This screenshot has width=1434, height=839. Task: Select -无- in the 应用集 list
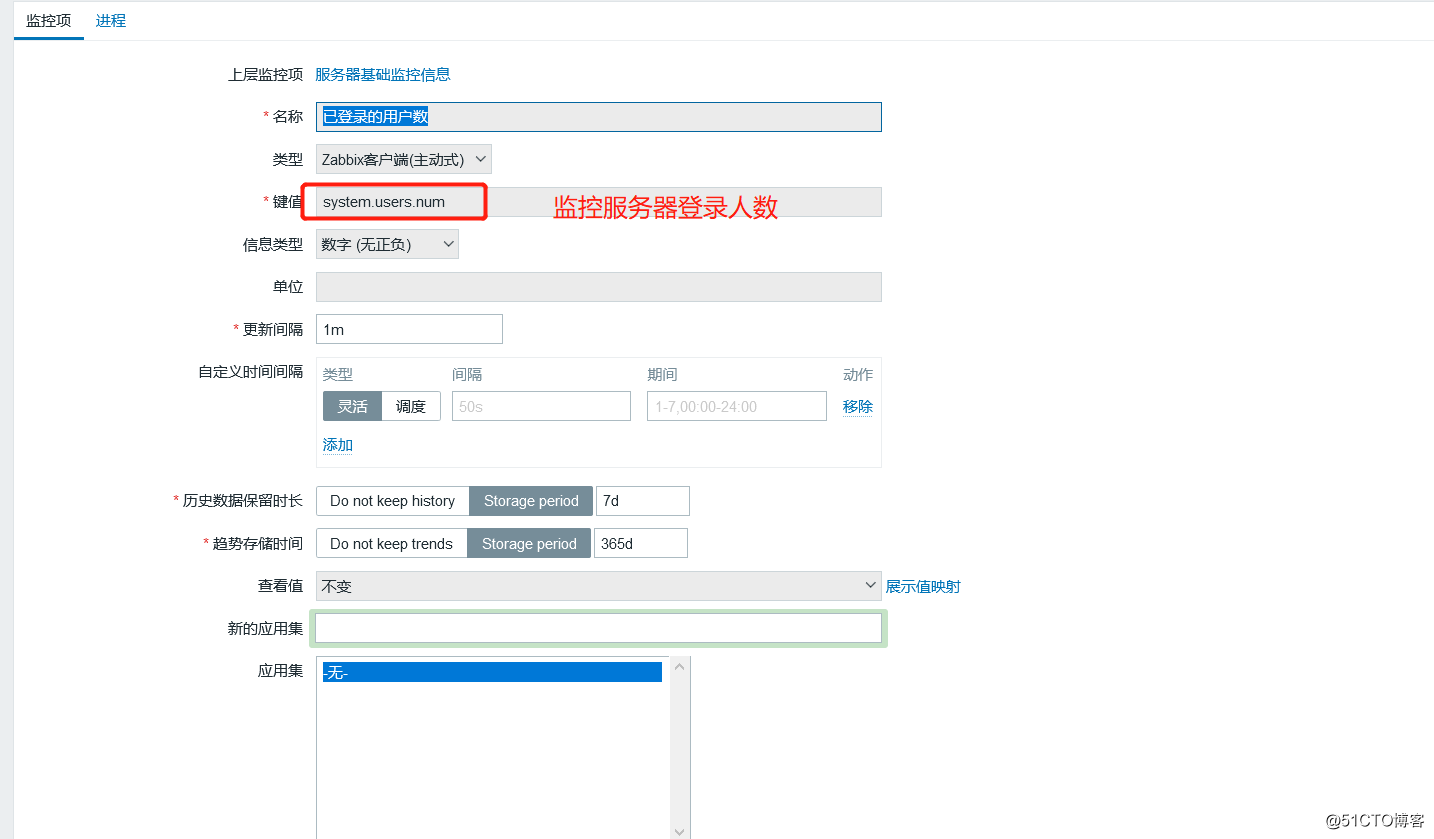coord(492,672)
